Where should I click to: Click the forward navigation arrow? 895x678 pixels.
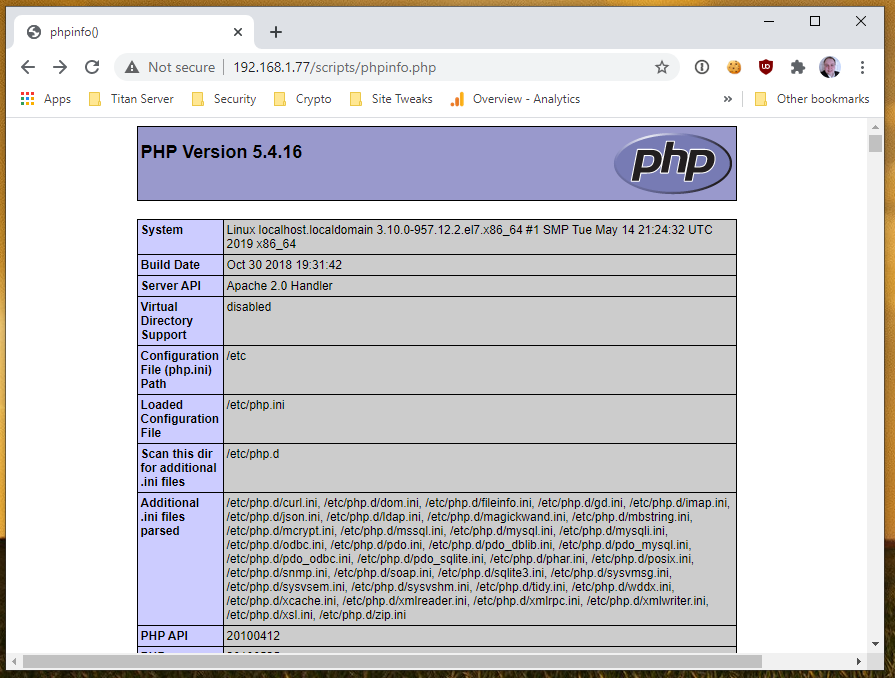[x=60, y=67]
